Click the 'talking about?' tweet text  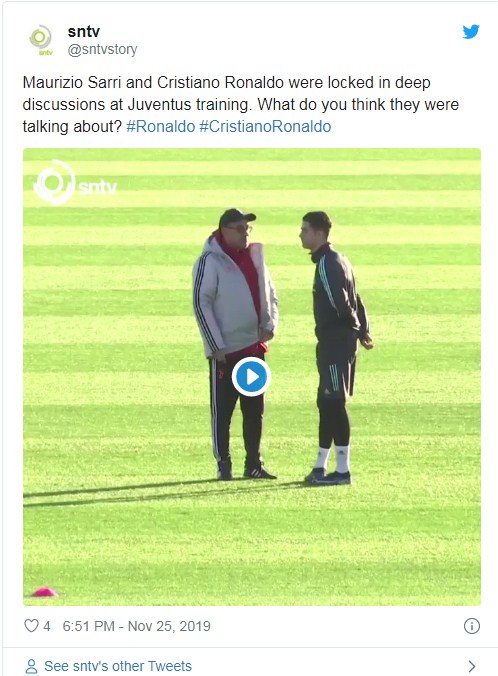coord(72,127)
